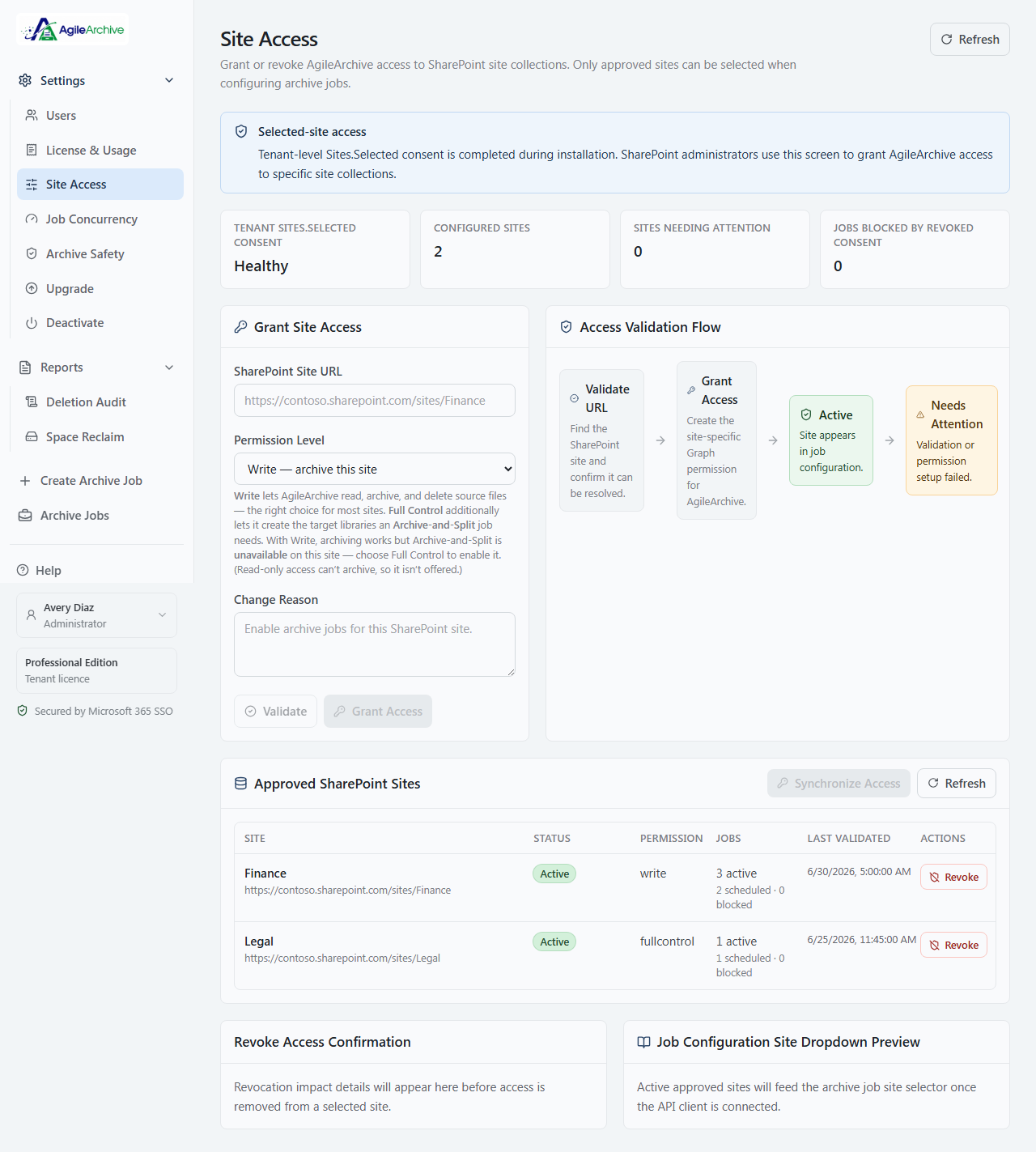The image size is (1036, 1152).
Task: Click the Healthy tenant consent value
Action: [x=261, y=266]
